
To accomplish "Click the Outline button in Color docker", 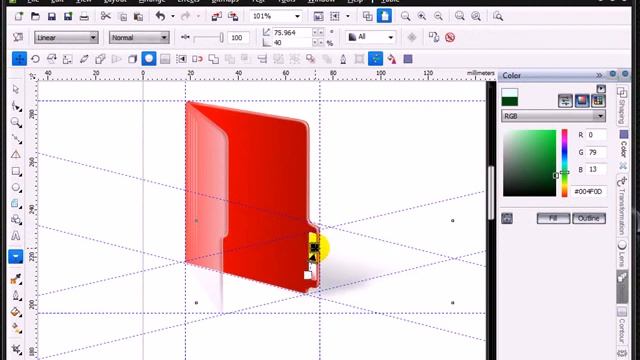I will point(589,218).
